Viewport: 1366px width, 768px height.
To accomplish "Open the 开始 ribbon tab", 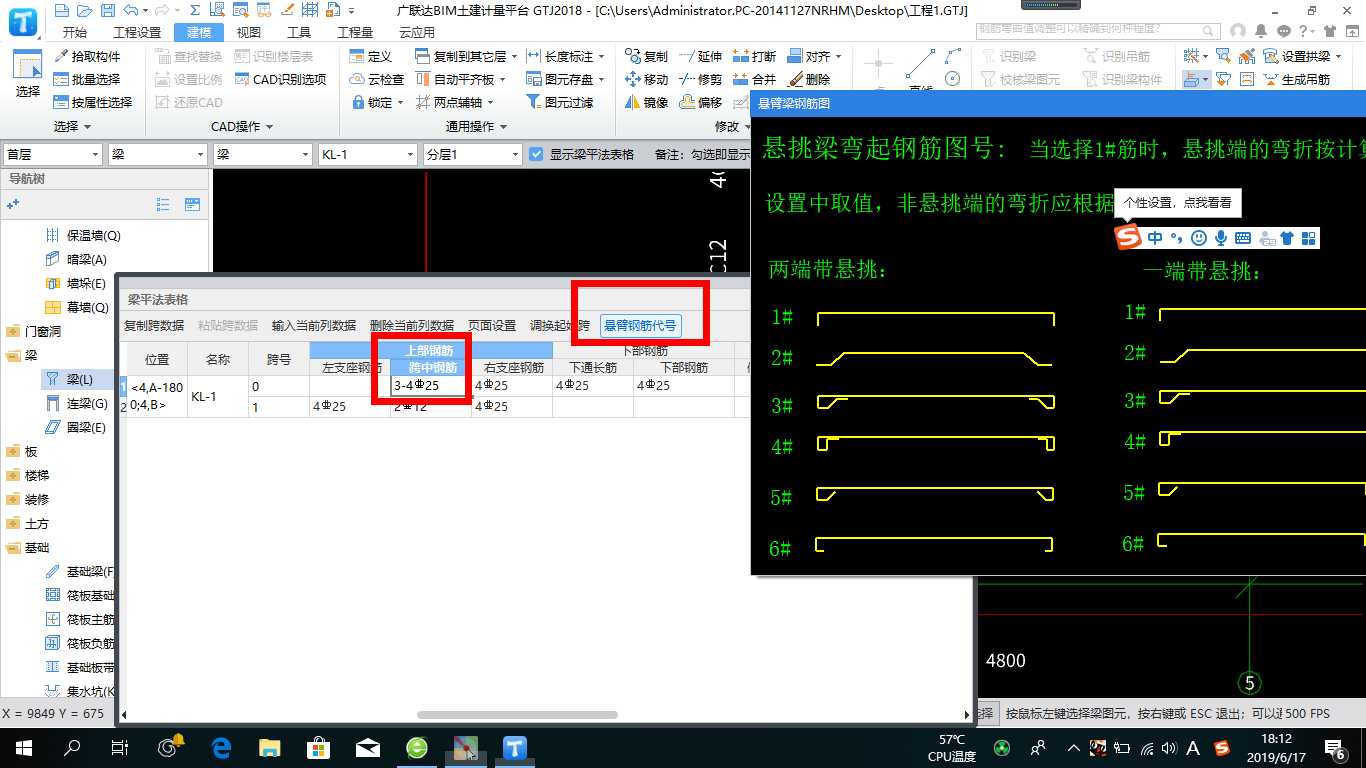I will point(74,33).
